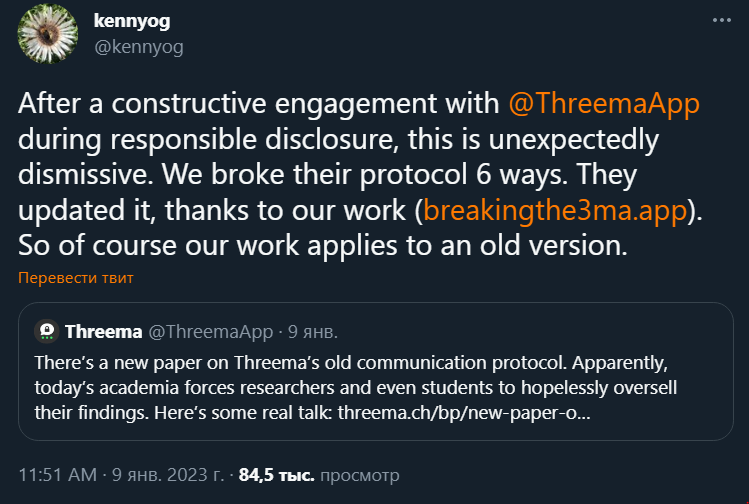
Task: Click the gray @kennyog handle
Action: 138,46
